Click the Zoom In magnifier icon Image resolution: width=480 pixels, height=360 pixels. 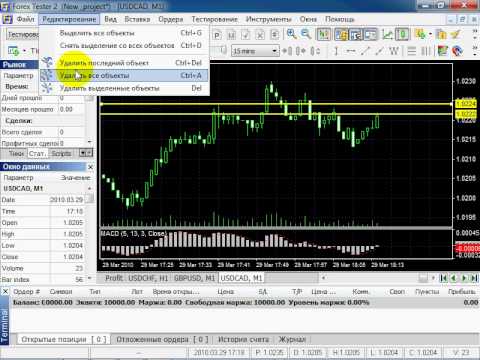tap(292, 34)
